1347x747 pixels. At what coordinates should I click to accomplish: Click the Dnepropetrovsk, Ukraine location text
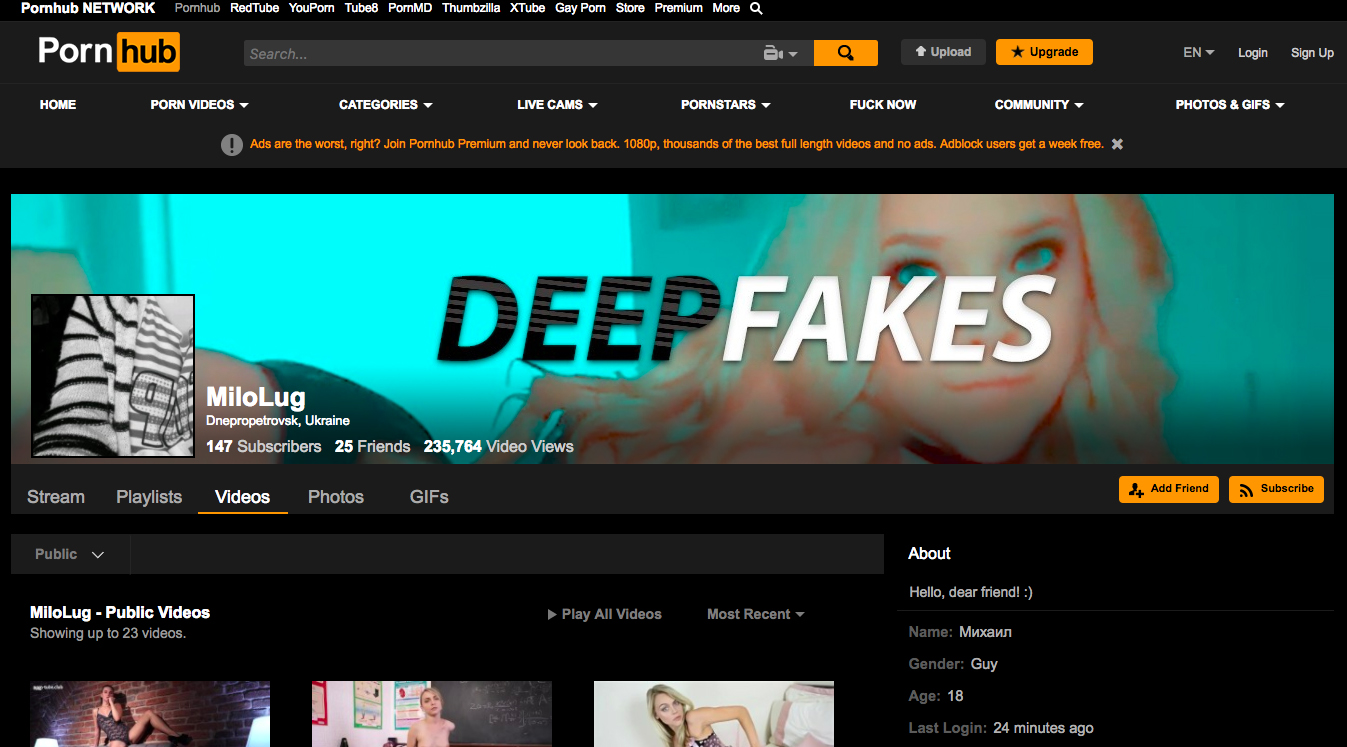pyautogui.click(x=278, y=421)
